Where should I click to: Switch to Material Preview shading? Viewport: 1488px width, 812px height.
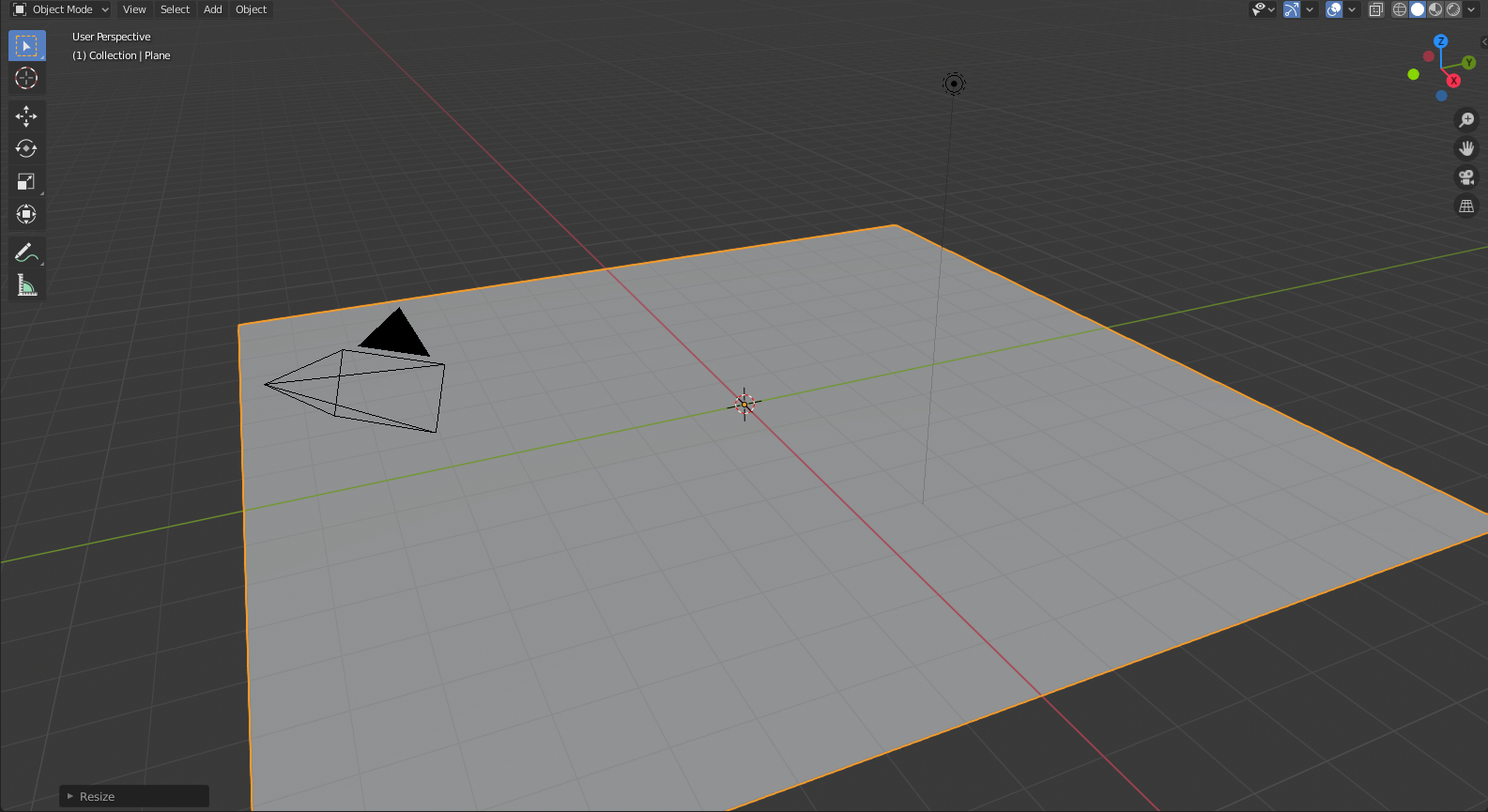1435,9
